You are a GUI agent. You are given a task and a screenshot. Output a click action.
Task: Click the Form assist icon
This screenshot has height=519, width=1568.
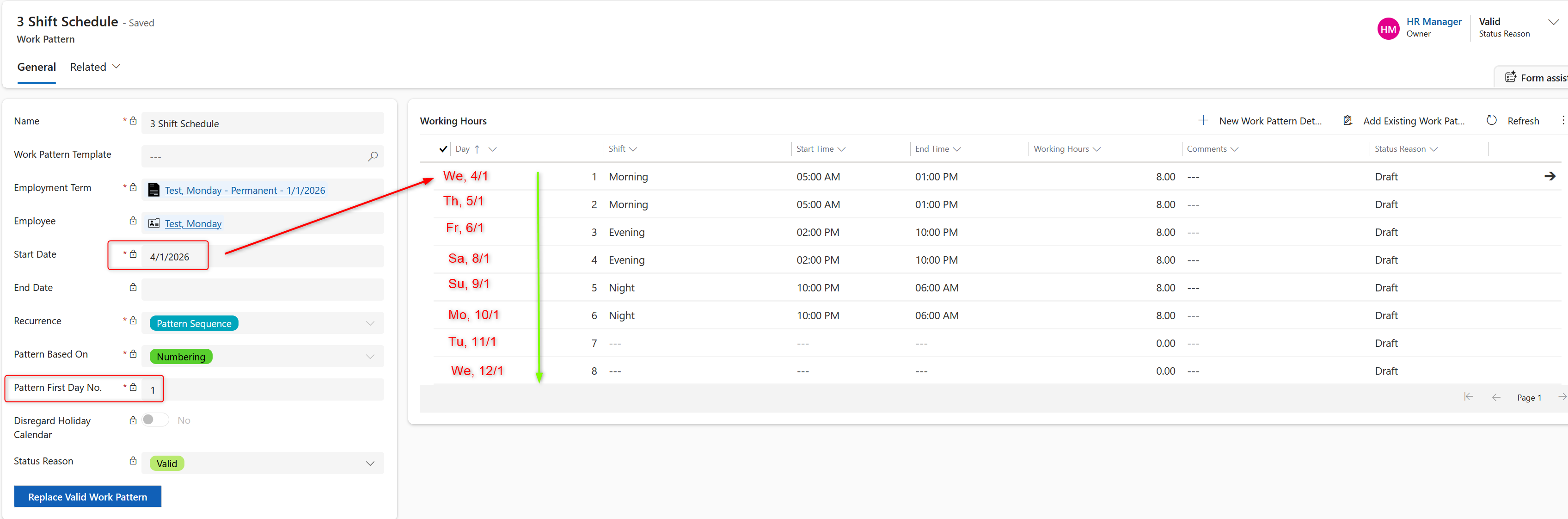point(1510,77)
